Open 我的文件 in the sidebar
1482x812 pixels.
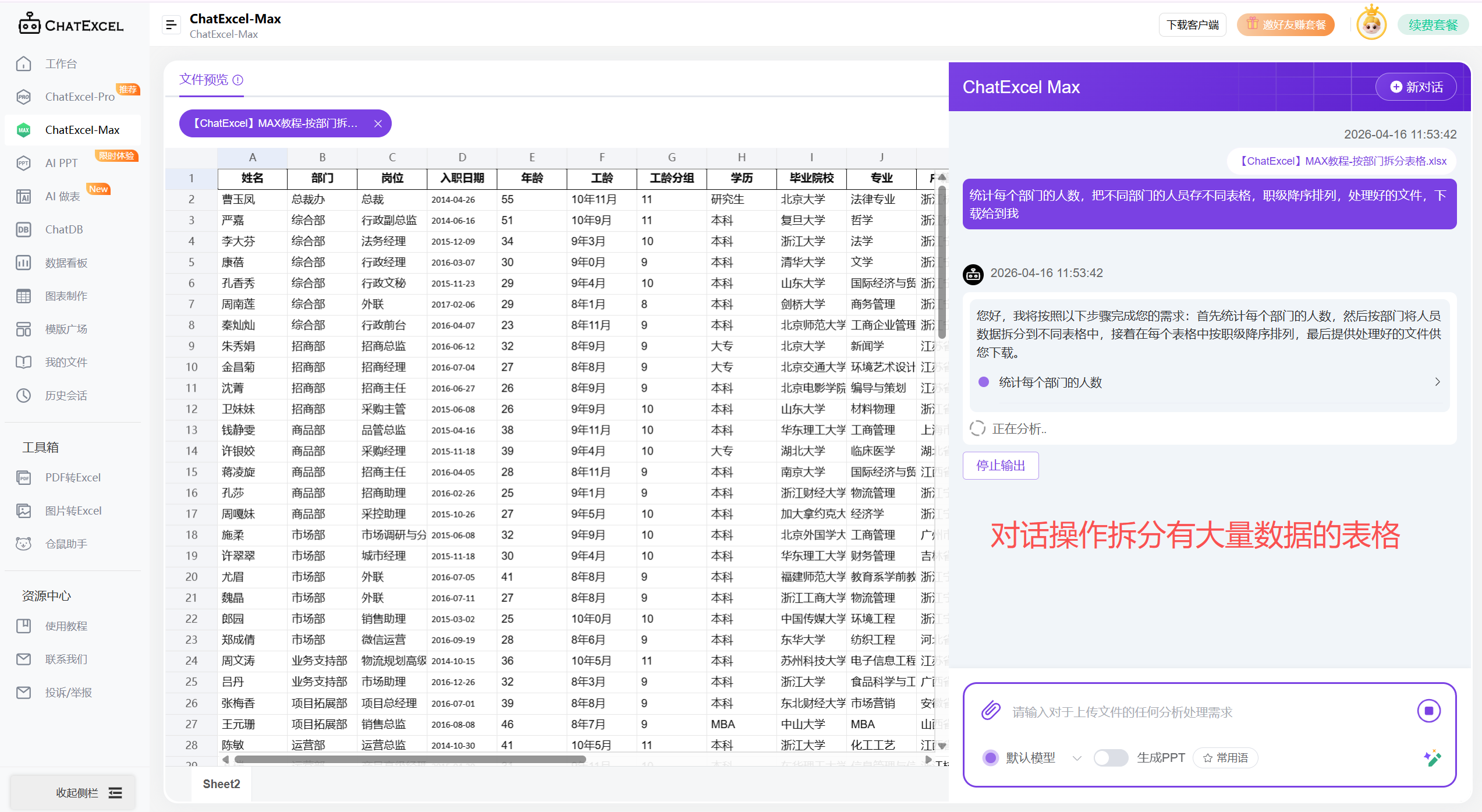(x=23, y=362)
